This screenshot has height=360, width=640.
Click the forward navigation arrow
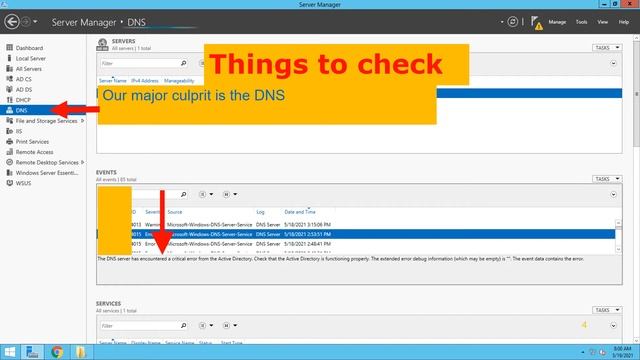pos(26,22)
